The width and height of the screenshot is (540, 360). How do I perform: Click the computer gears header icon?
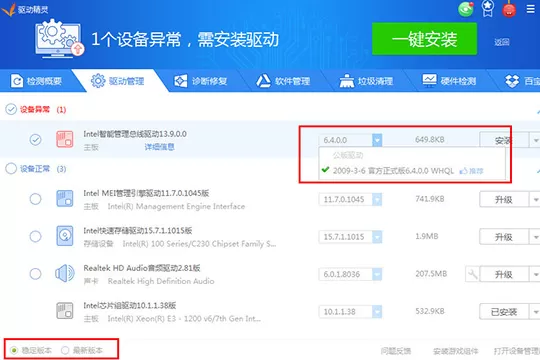coord(59,39)
